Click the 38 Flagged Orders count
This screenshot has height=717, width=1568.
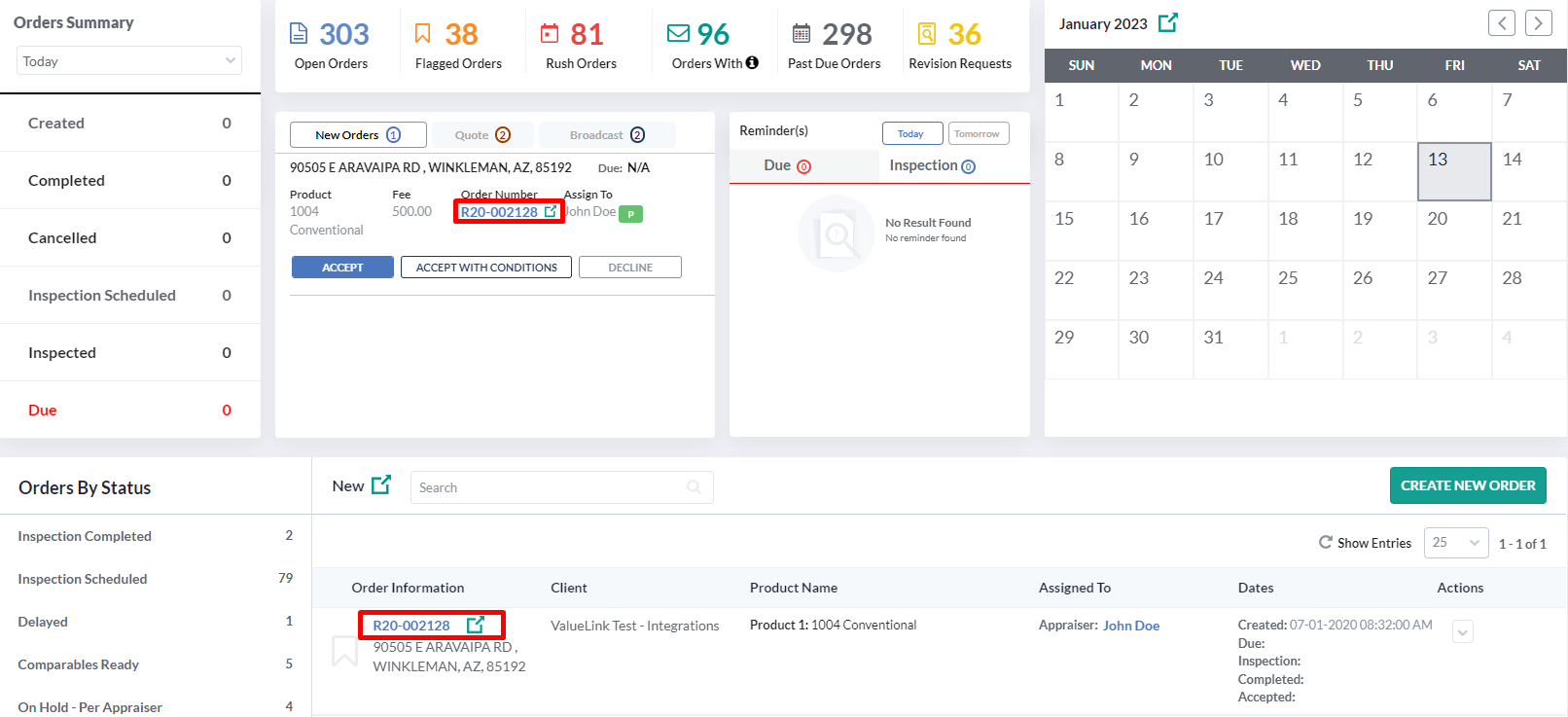pyautogui.click(x=461, y=34)
